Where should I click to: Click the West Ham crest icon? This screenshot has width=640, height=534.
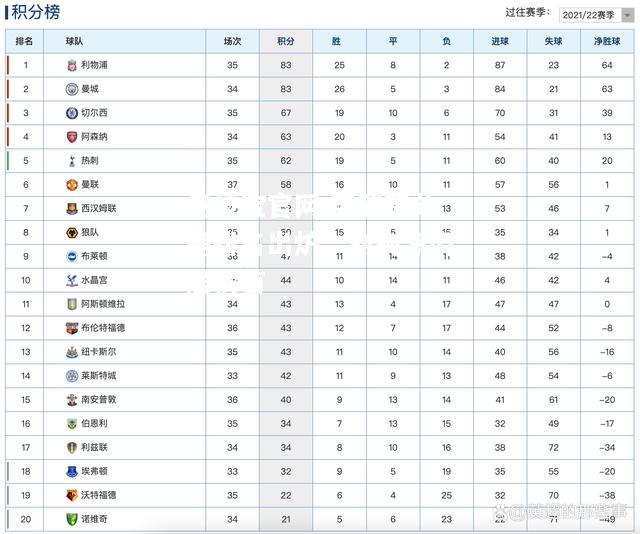pos(72,209)
